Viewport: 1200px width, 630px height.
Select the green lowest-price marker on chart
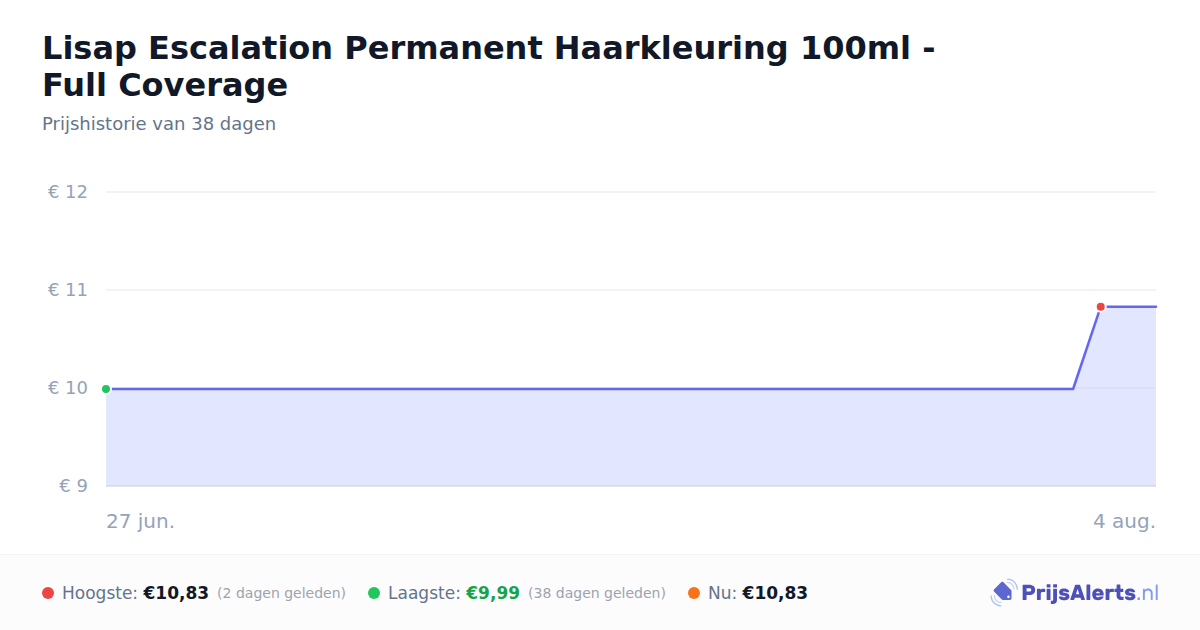tap(106, 389)
